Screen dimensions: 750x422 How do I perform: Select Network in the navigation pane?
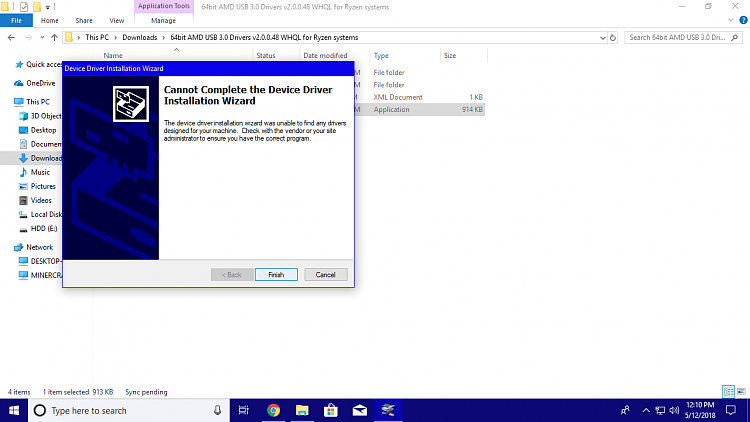[x=33, y=247]
